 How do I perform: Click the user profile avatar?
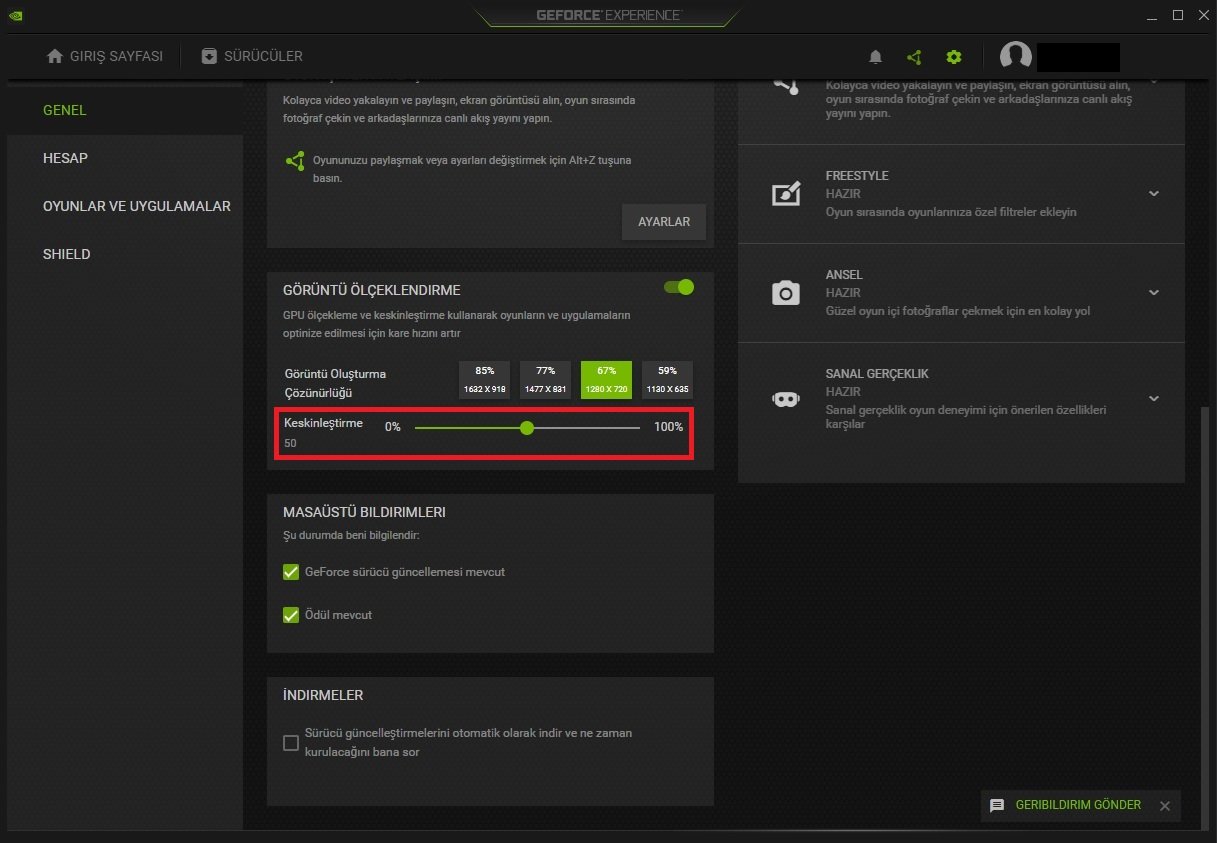1016,57
